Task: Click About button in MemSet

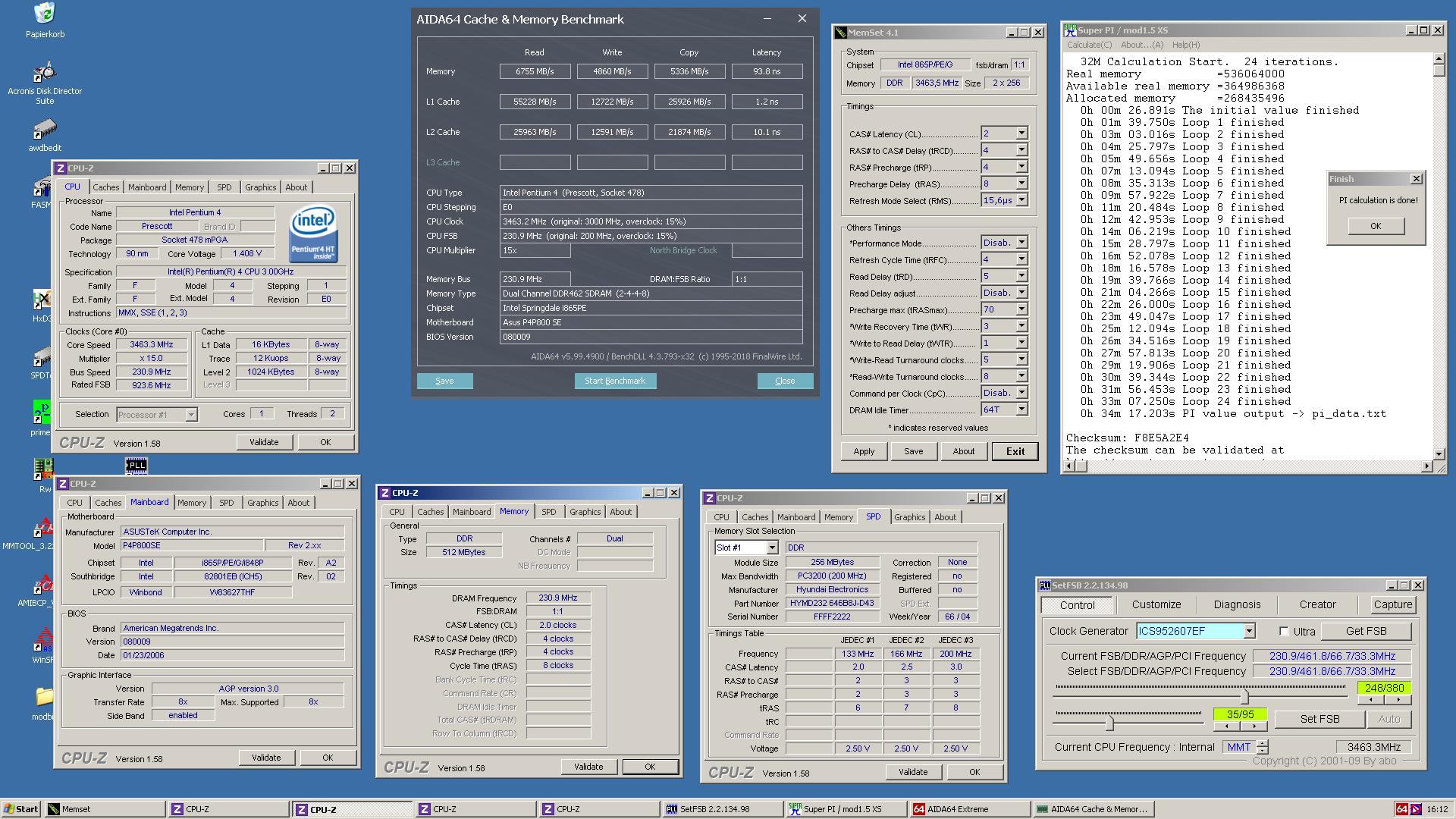Action: [963, 451]
